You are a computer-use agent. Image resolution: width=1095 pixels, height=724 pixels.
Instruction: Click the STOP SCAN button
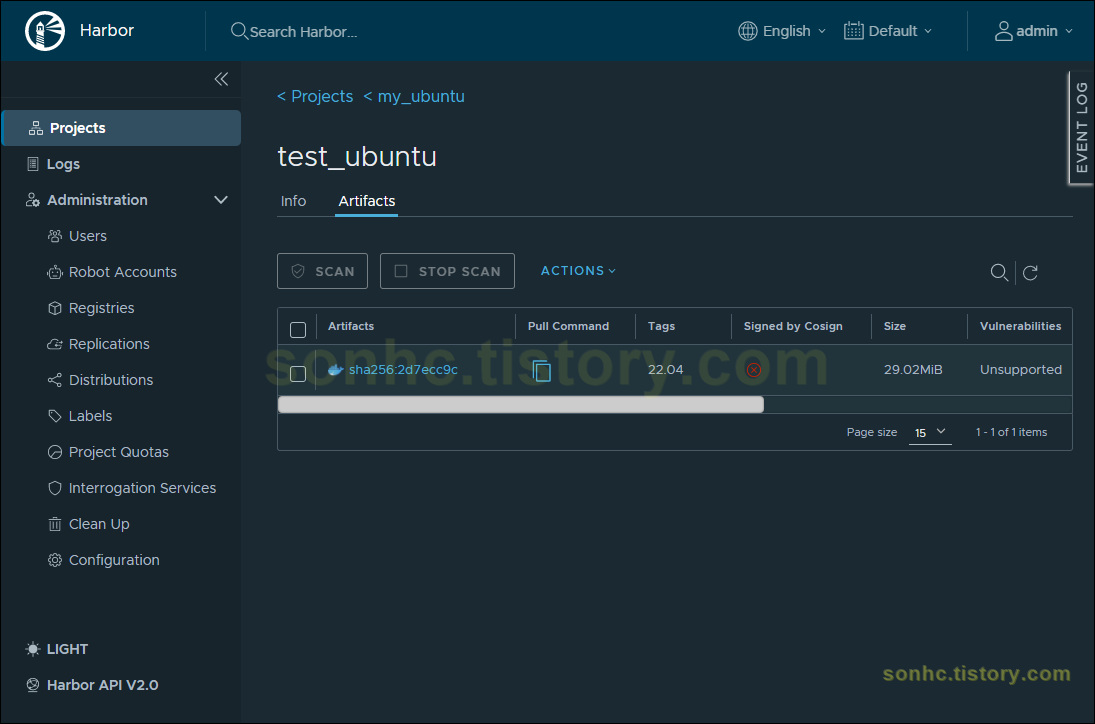tap(447, 271)
